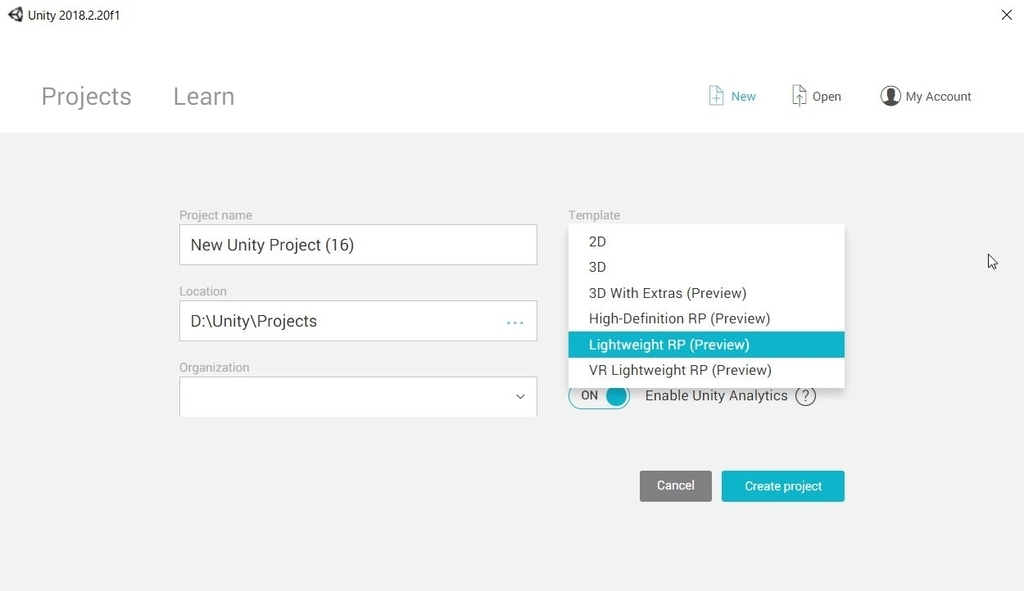The image size is (1024, 591).
Task: Choose 3D With Extras (Preview) template
Action: tap(706, 293)
